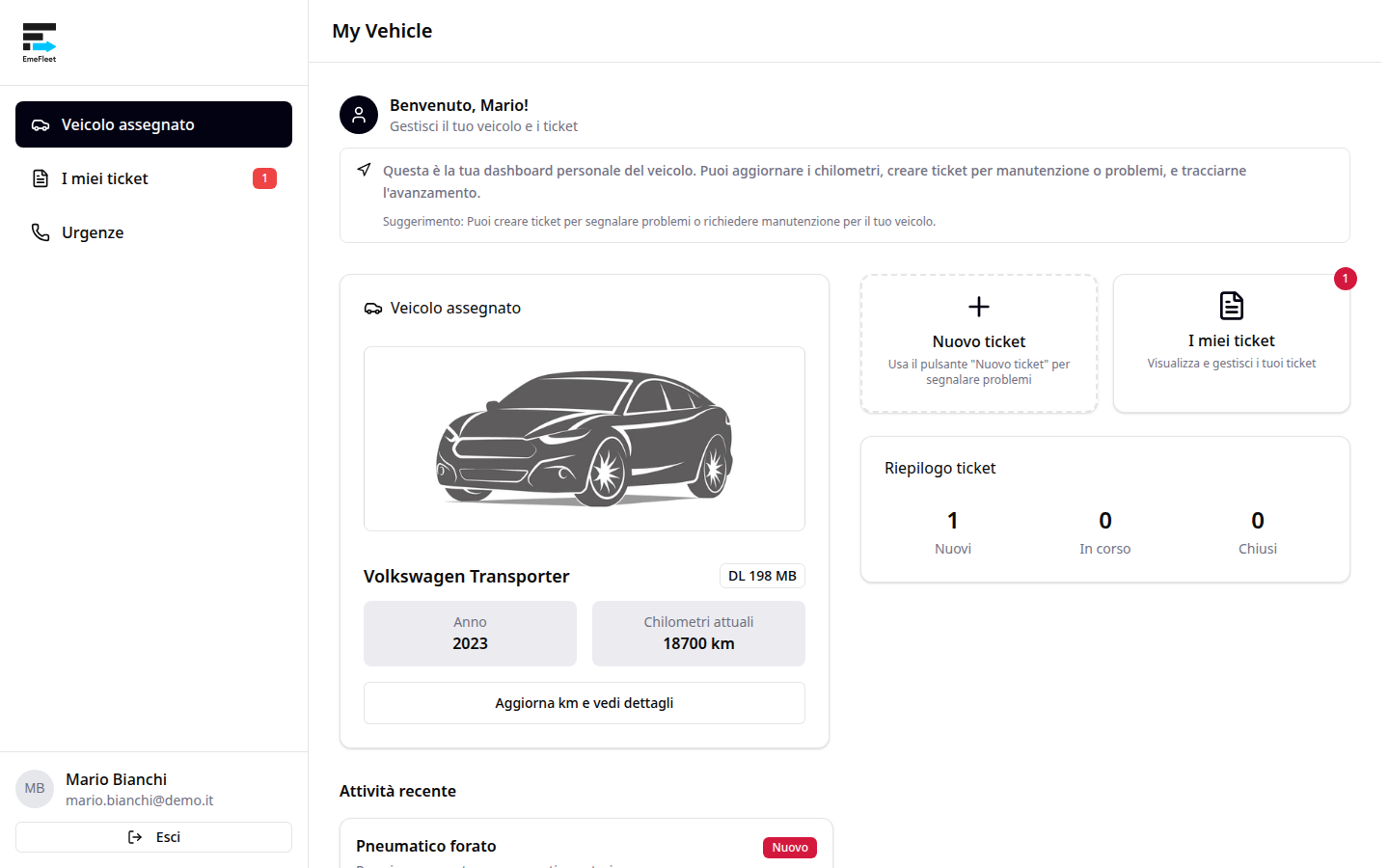1389x868 pixels.
Task: Click the user avatar icon beside Benvenuto
Action: coord(359,115)
